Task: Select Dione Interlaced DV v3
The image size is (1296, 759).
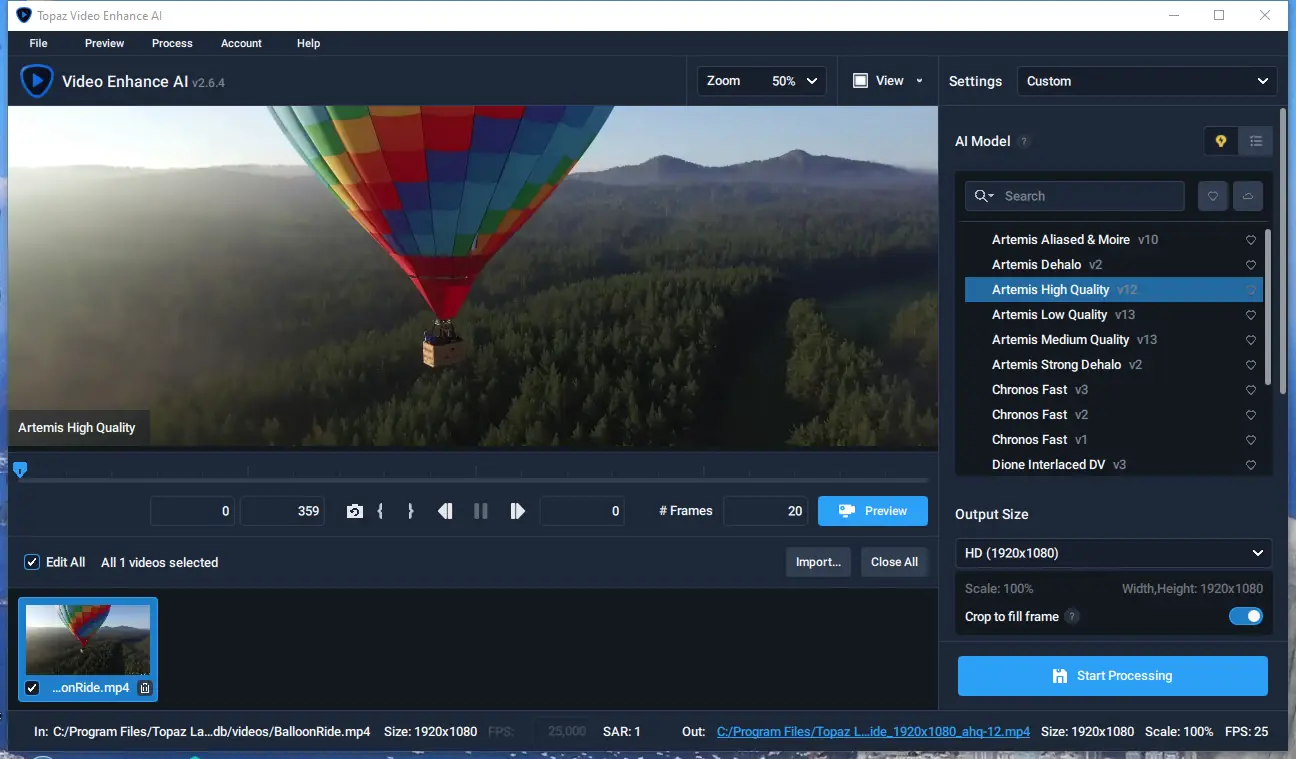Action: click(x=1114, y=465)
